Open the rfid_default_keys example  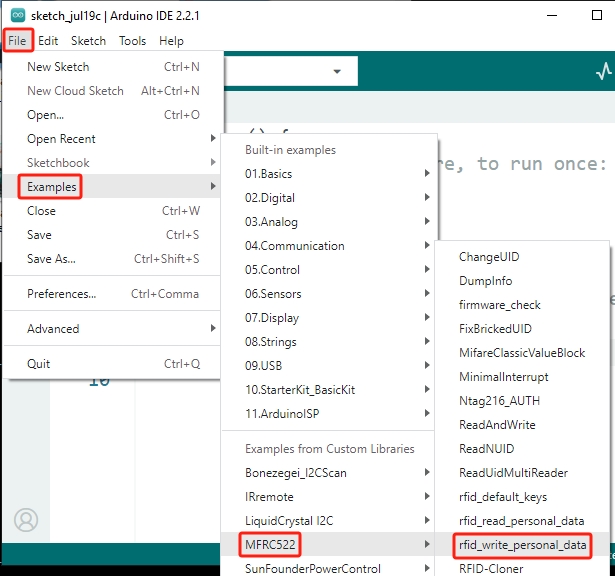(x=522, y=497)
